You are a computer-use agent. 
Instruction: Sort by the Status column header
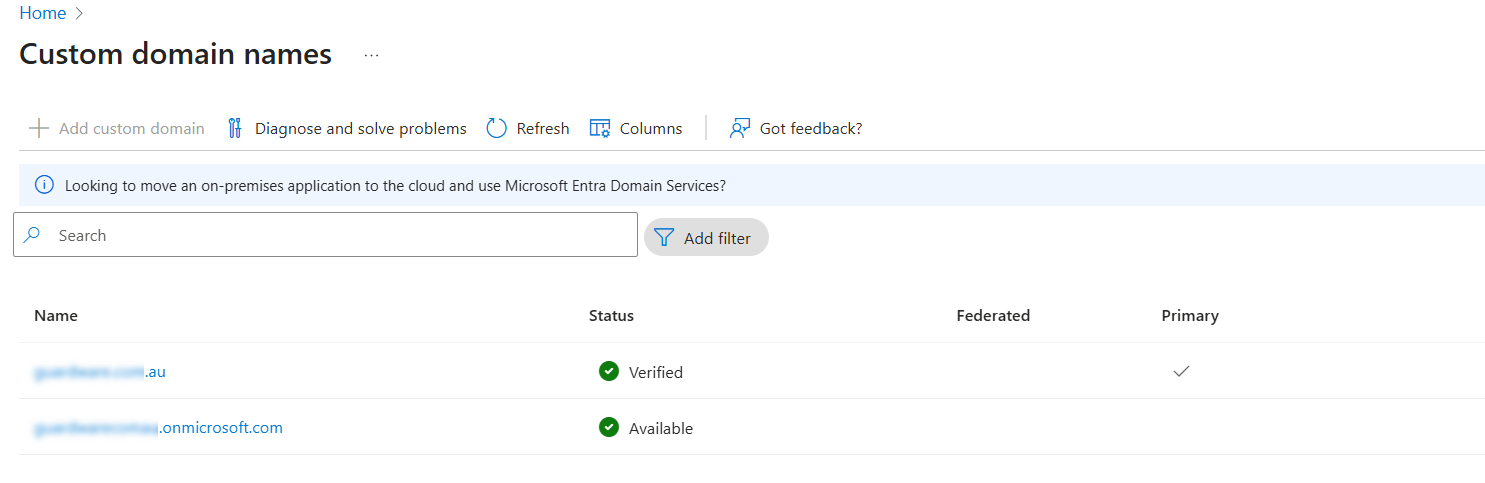tap(611, 316)
